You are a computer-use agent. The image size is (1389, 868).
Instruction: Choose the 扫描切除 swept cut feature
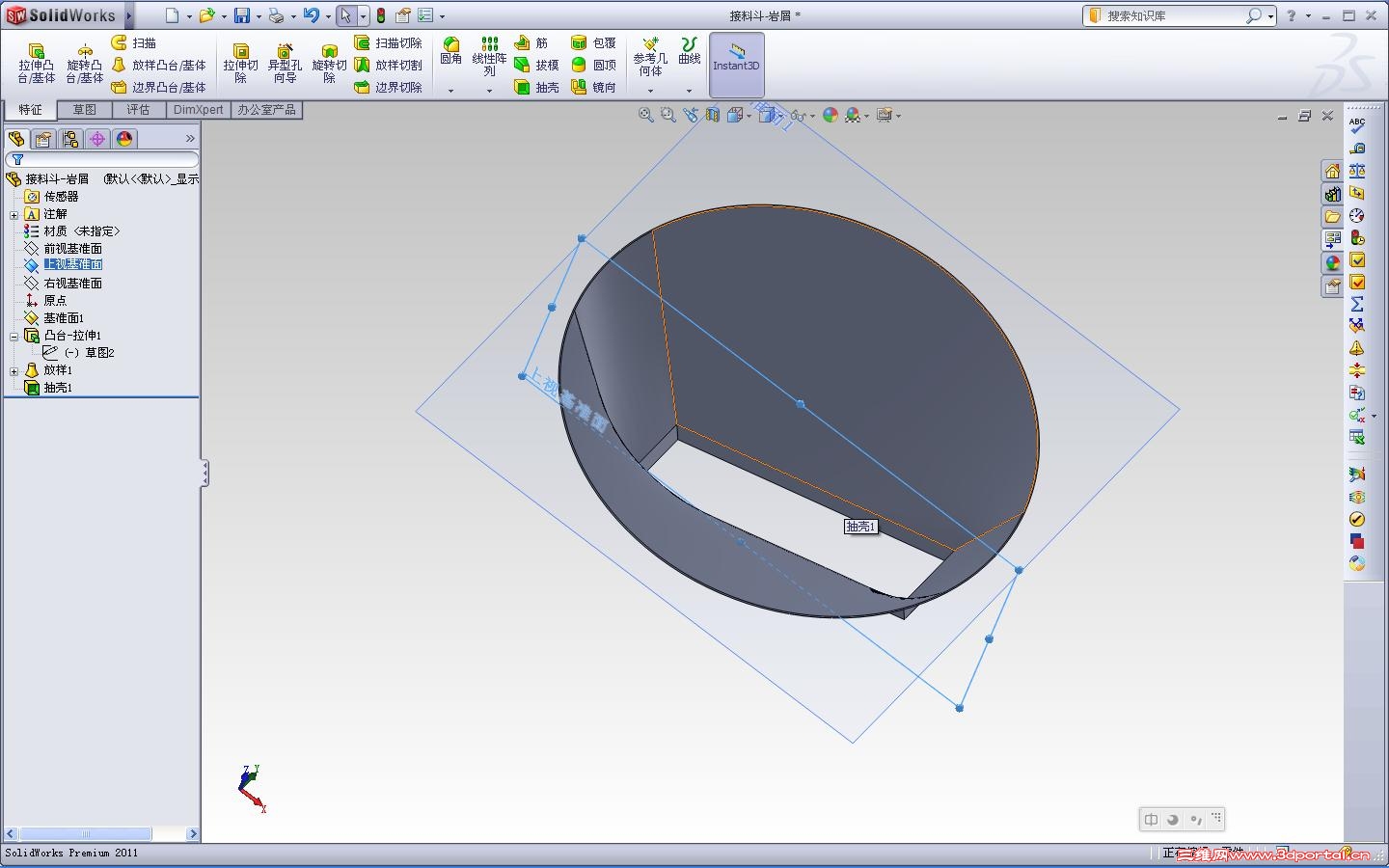389,42
